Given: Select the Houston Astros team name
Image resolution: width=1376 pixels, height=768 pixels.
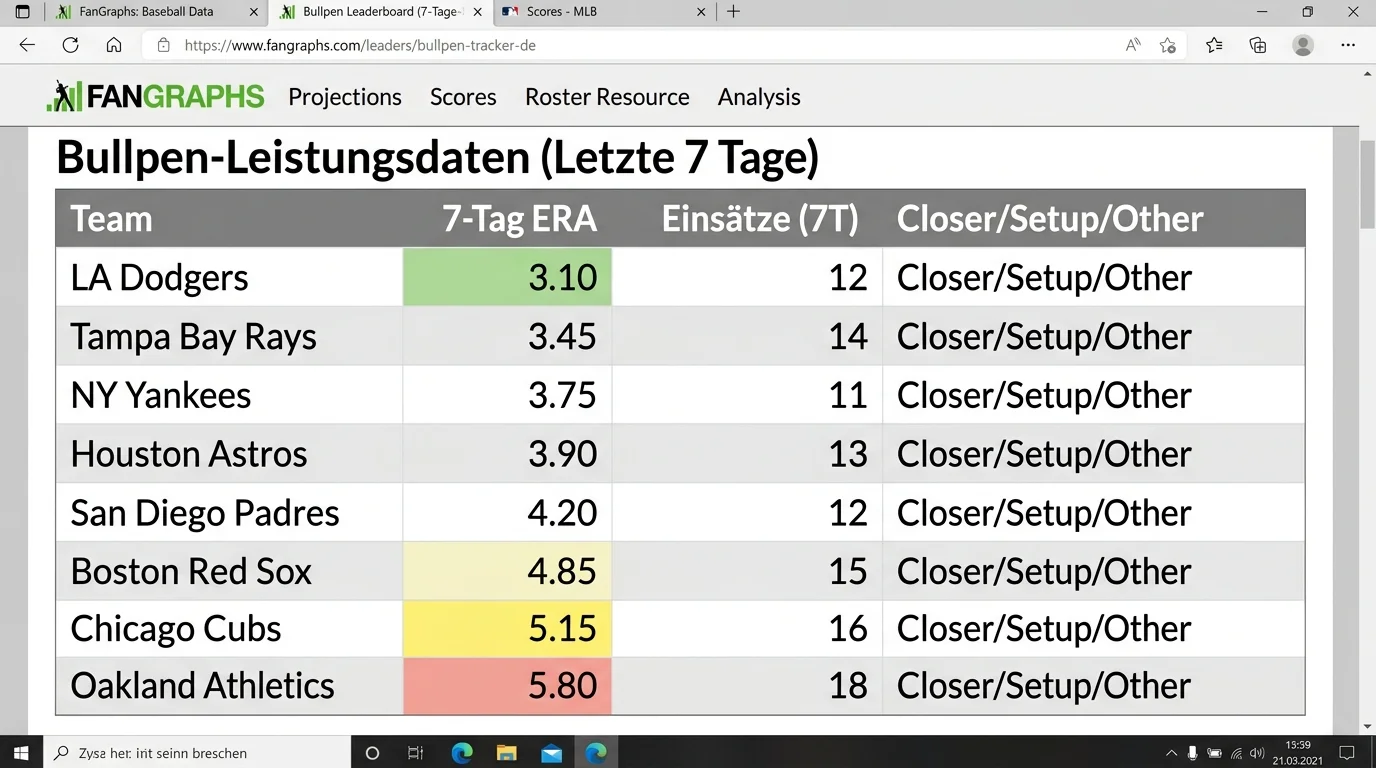Looking at the screenshot, I should [188, 454].
